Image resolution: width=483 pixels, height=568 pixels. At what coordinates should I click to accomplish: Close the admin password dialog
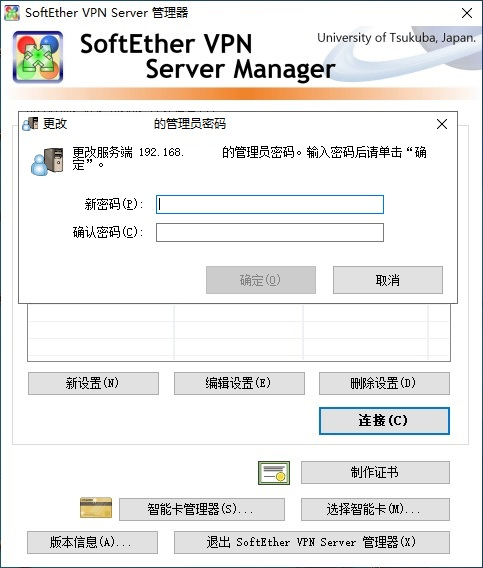[x=442, y=124]
